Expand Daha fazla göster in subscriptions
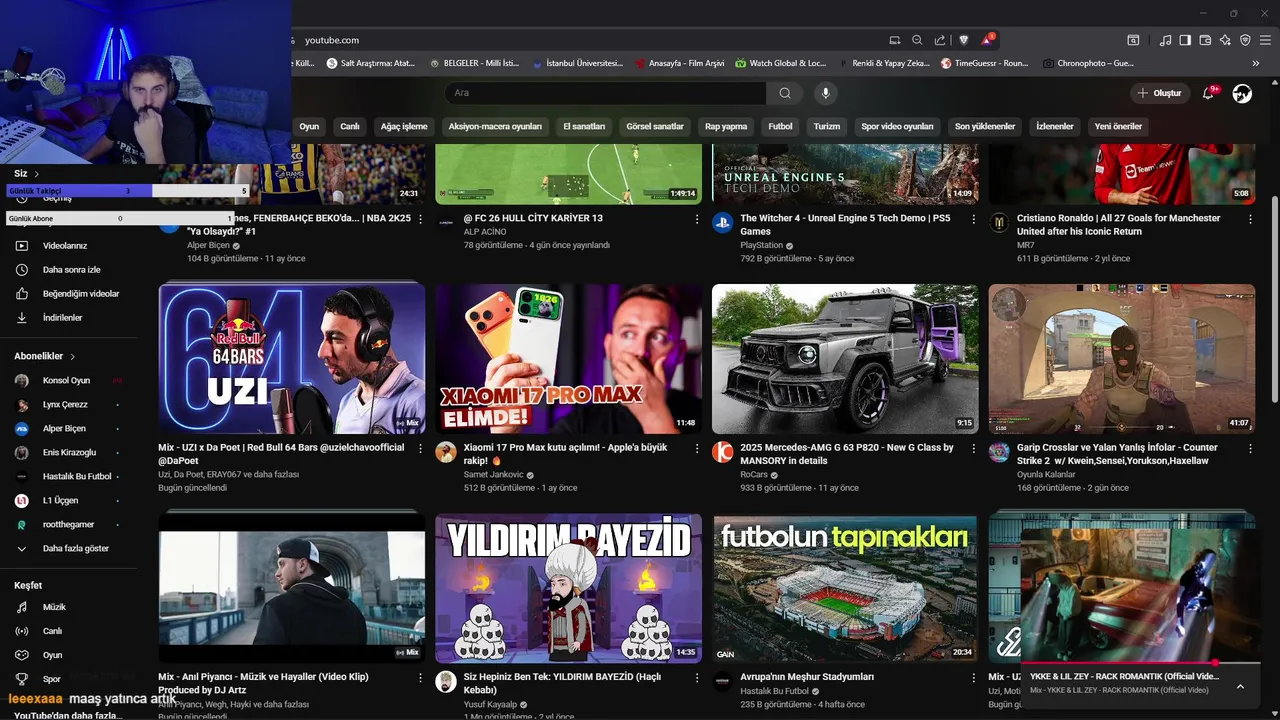Viewport: 1280px width, 720px height. click(75, 549)
